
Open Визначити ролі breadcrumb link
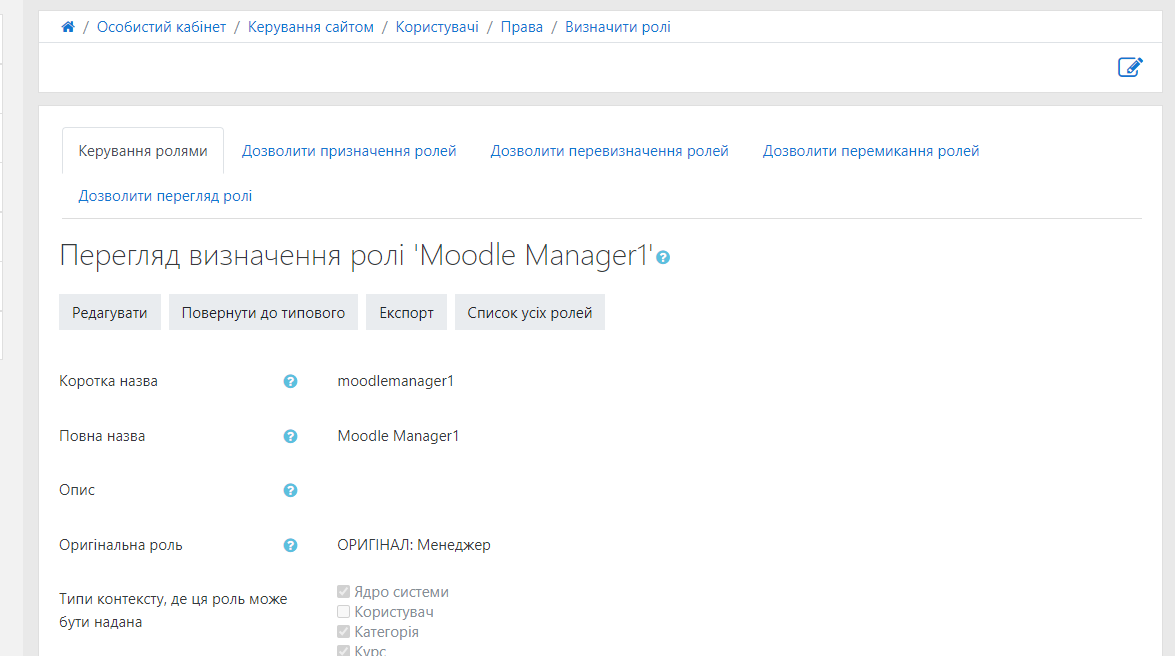tap(617, 27)
